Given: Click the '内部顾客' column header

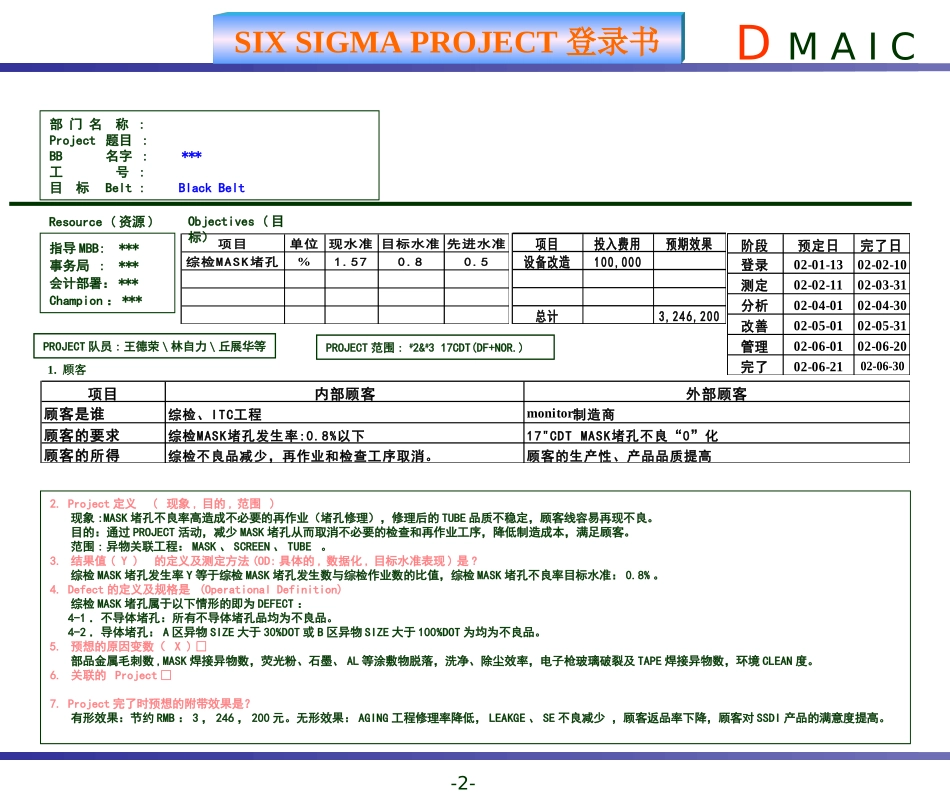Looking at the screenshot, I should tap(345, 393).
